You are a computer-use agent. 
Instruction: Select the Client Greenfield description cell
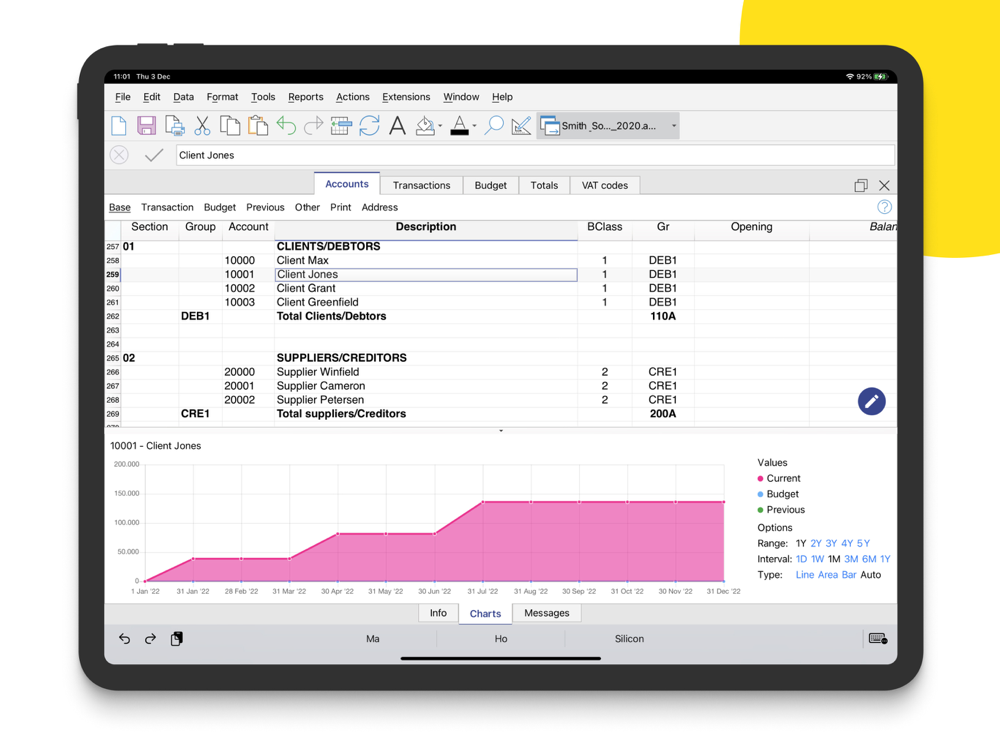pyautogui.click(x=425, y=302)
